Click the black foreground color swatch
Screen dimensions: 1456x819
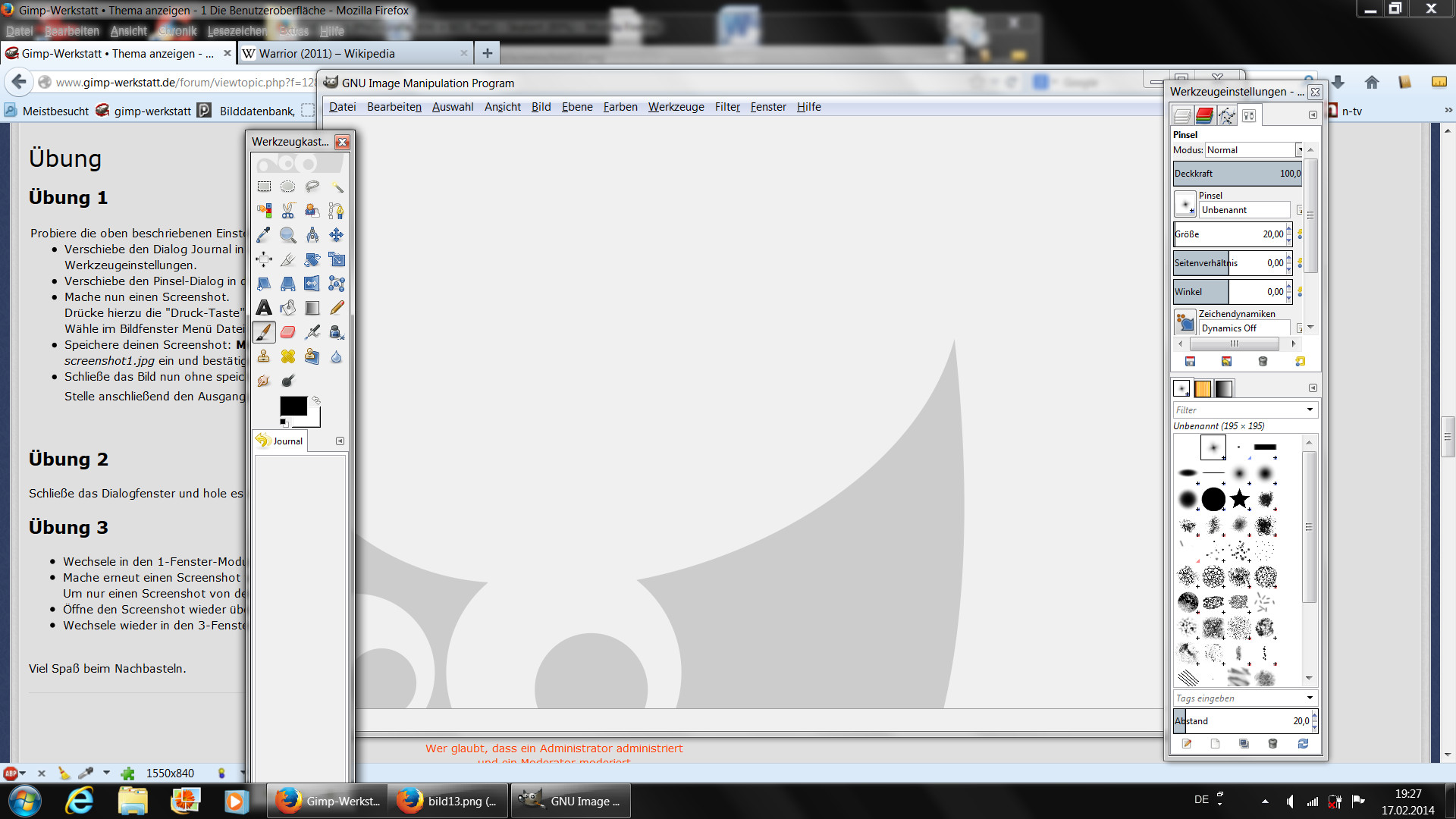pyautogui.click(x=293, y=406)
